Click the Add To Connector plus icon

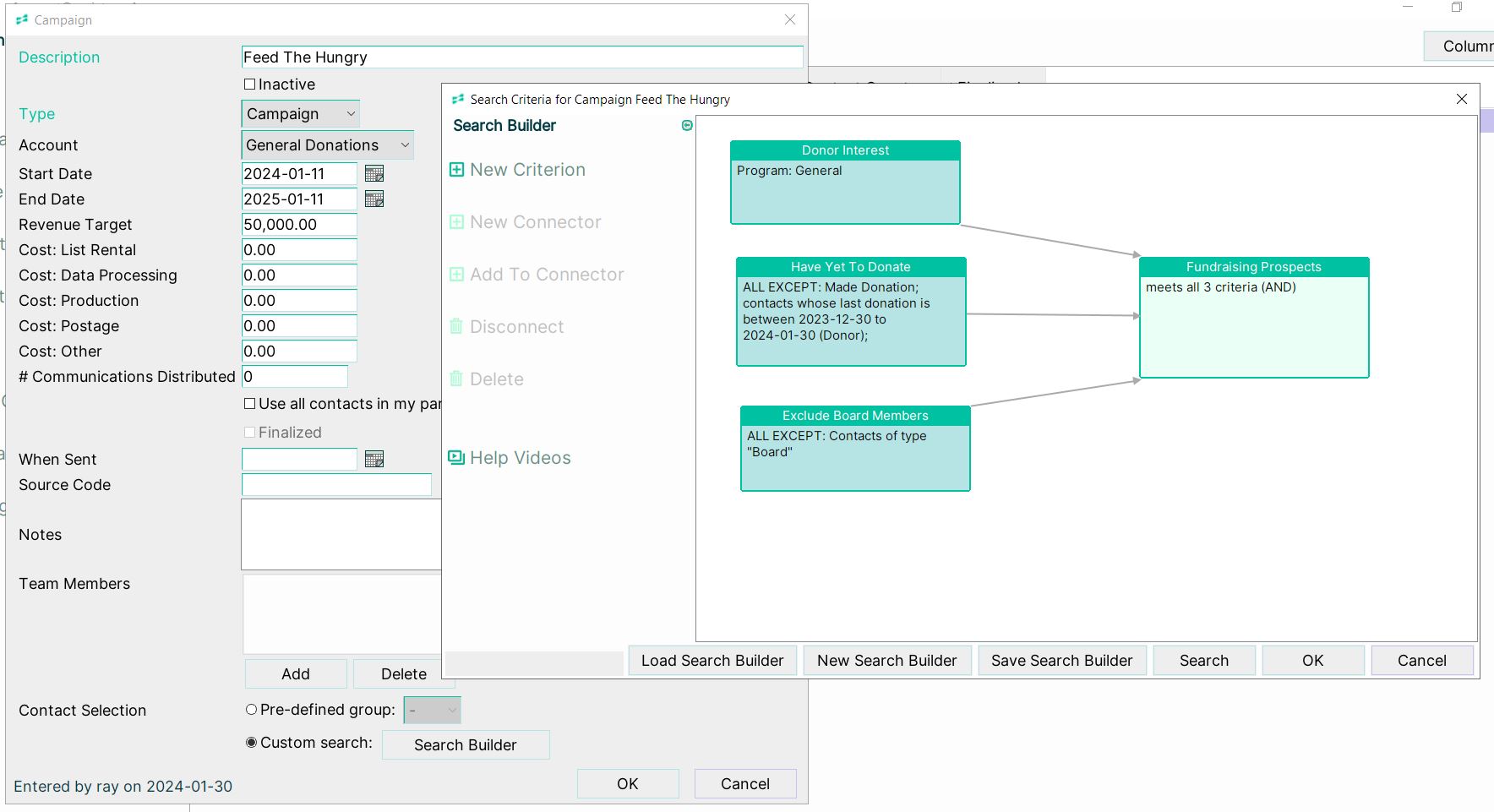[x=456, y=275]
